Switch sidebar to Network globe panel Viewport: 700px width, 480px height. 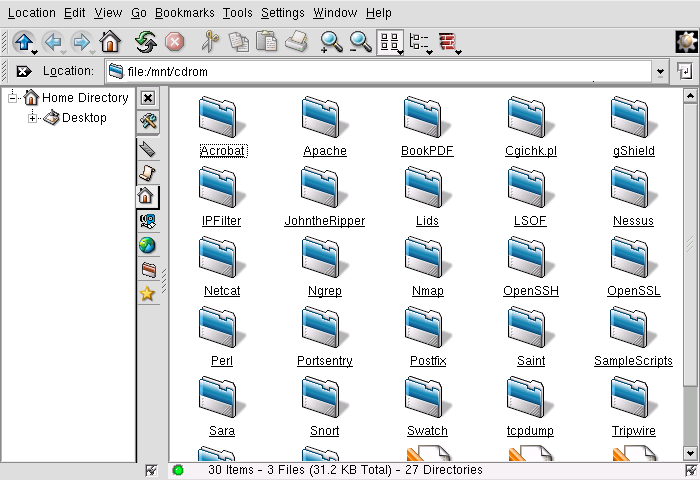click(147, 245)
